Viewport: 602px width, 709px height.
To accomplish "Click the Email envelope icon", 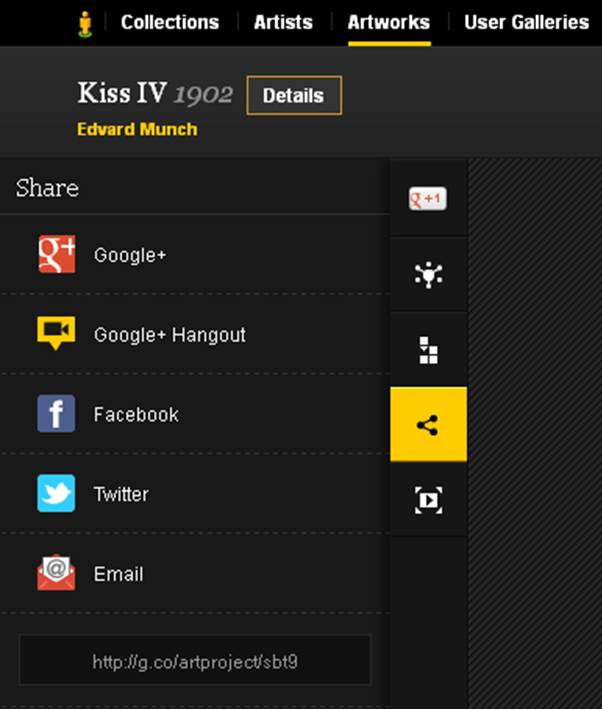I will (56, 572).
